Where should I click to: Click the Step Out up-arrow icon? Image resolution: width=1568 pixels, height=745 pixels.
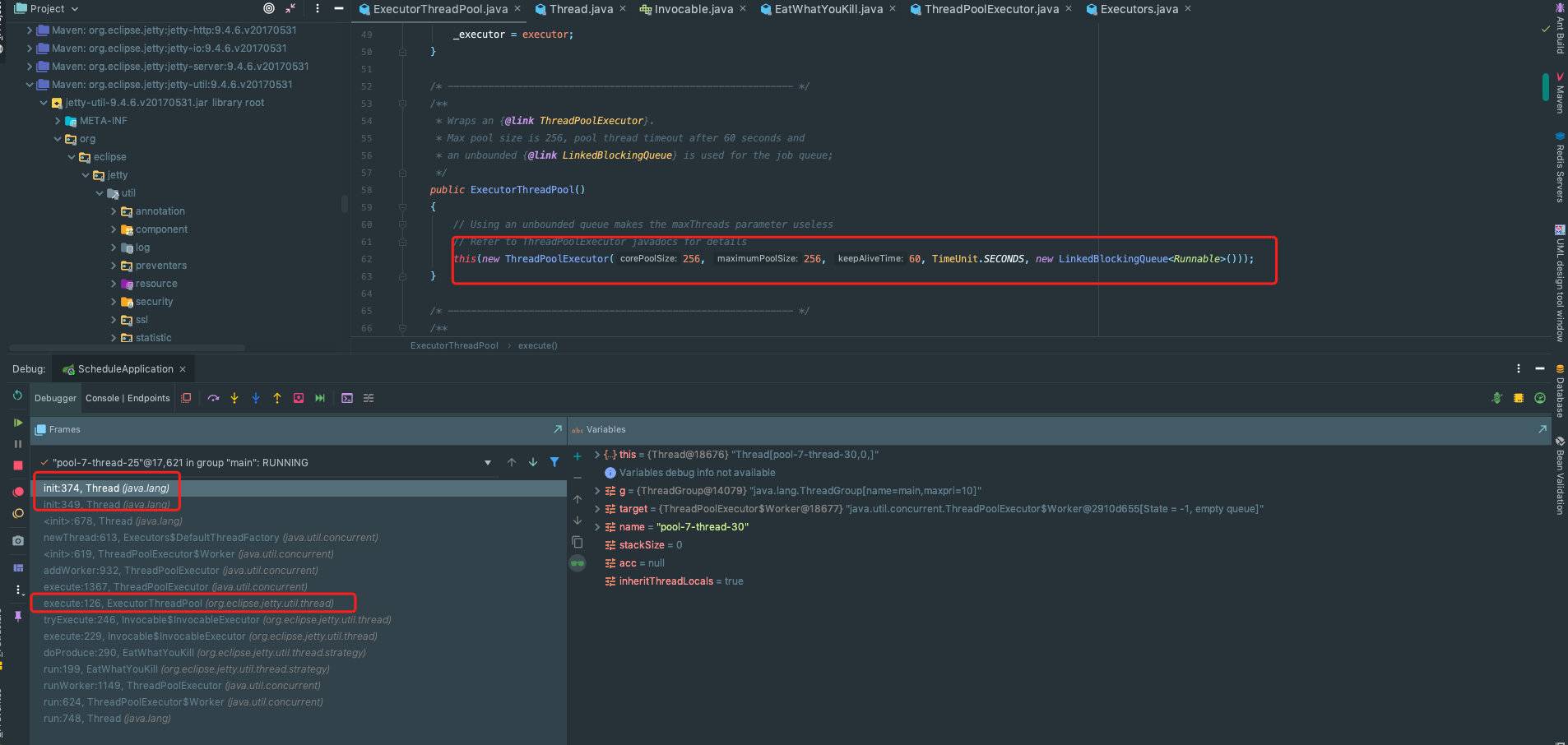(x=277, y=398)
